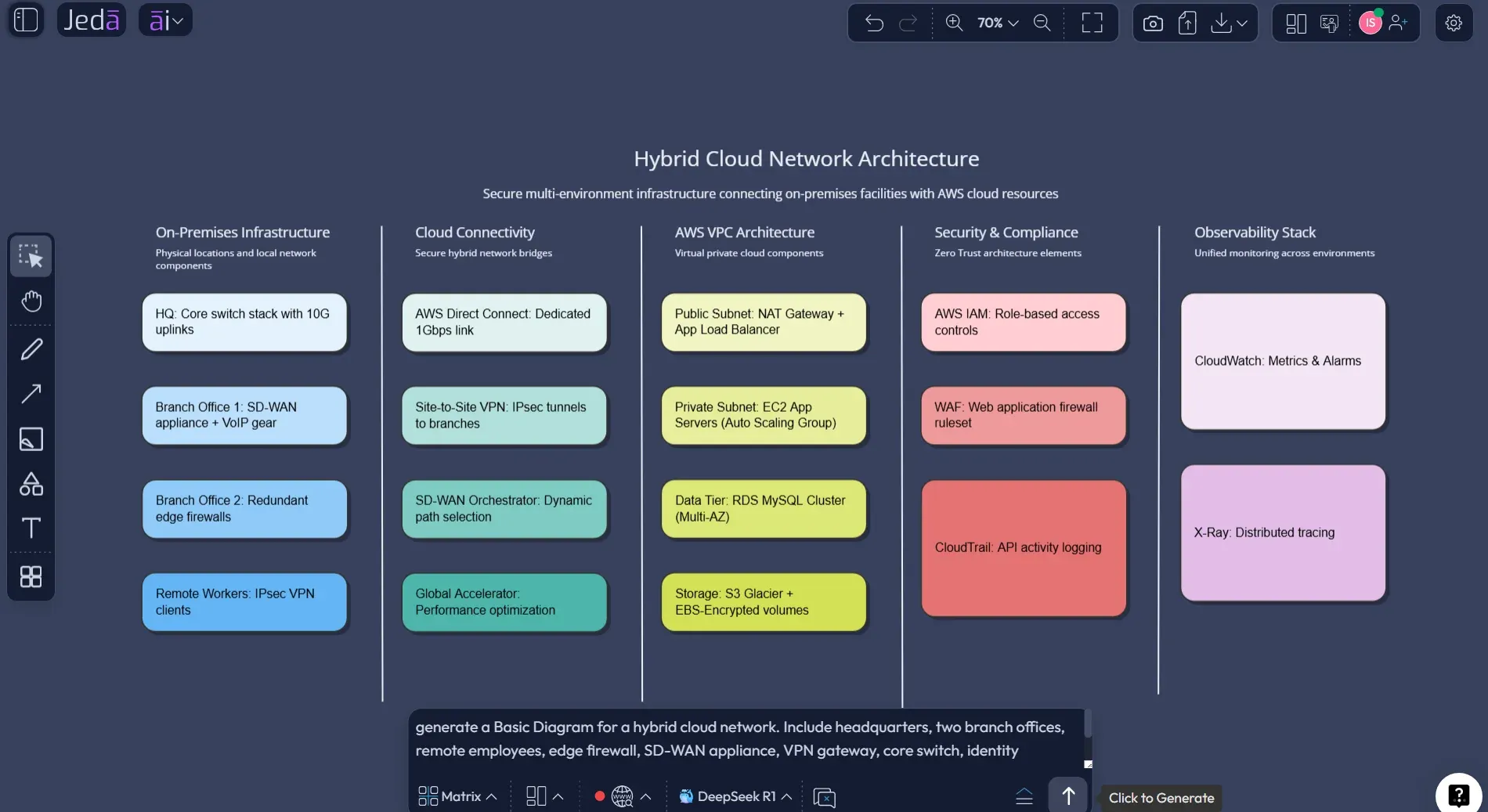Pick the Arrow connector tool
Screen dimensions: 1488x812
click(x=31, y=393)
